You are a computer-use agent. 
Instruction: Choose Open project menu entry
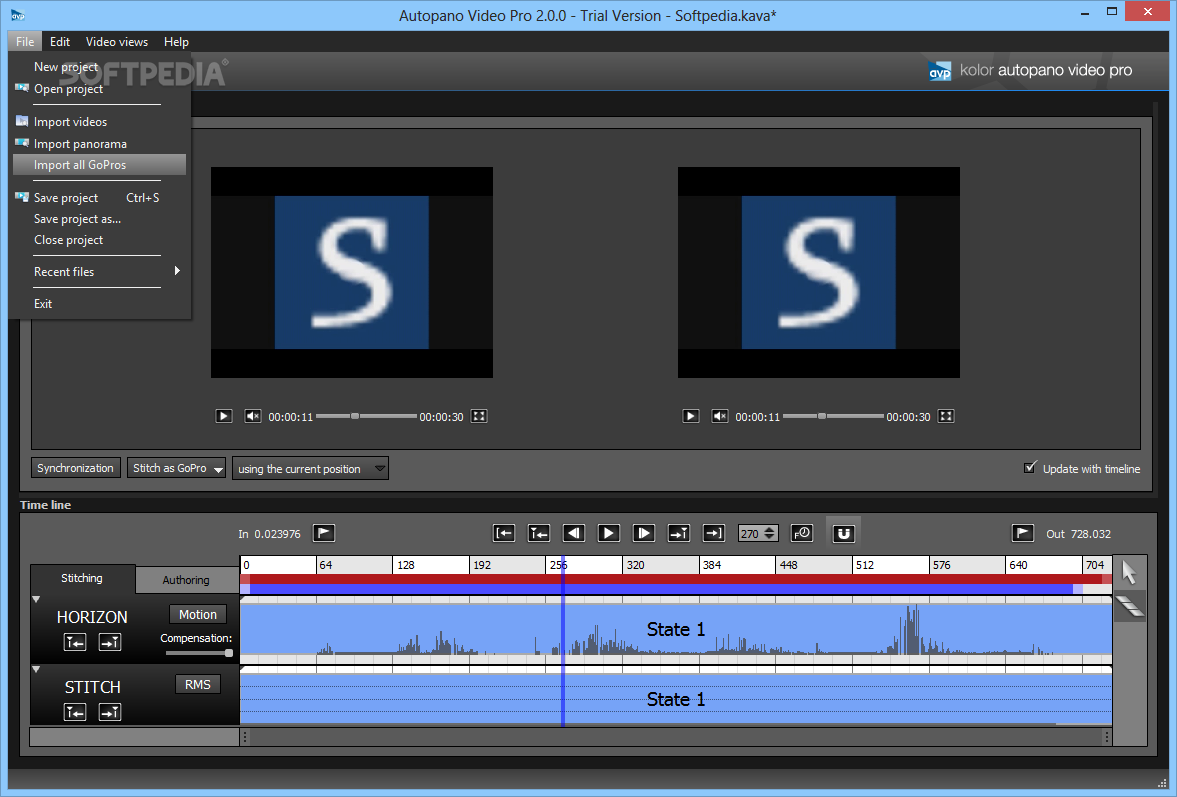[99, 89]
